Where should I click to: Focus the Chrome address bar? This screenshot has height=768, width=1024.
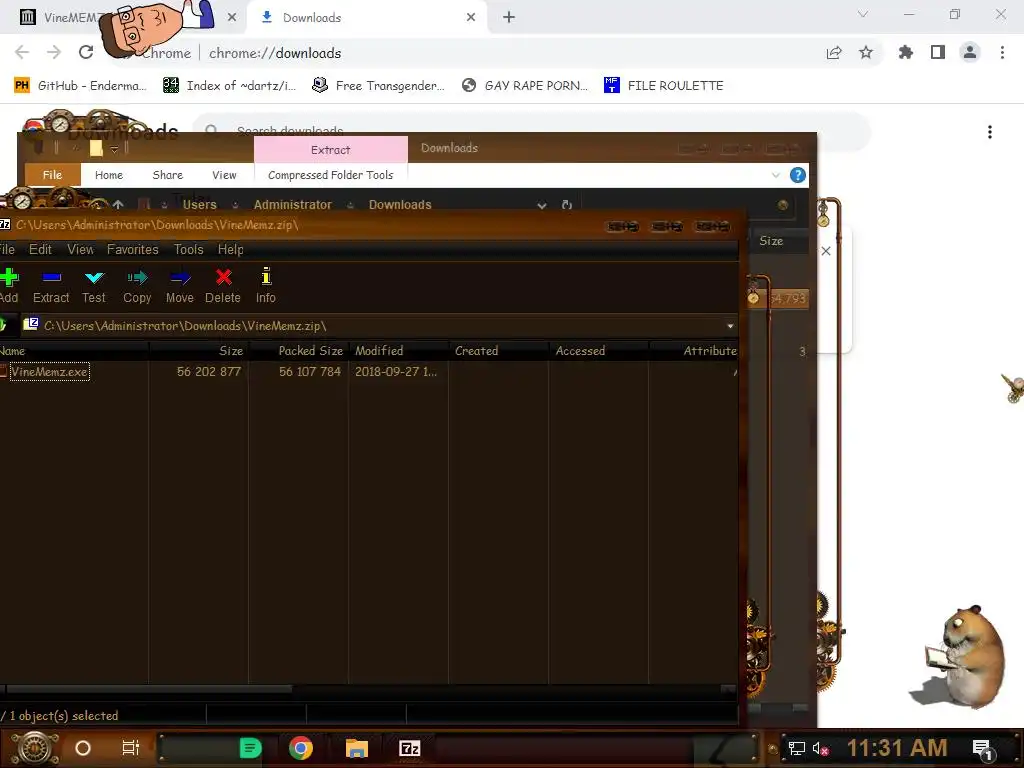(x=483, y=53)
